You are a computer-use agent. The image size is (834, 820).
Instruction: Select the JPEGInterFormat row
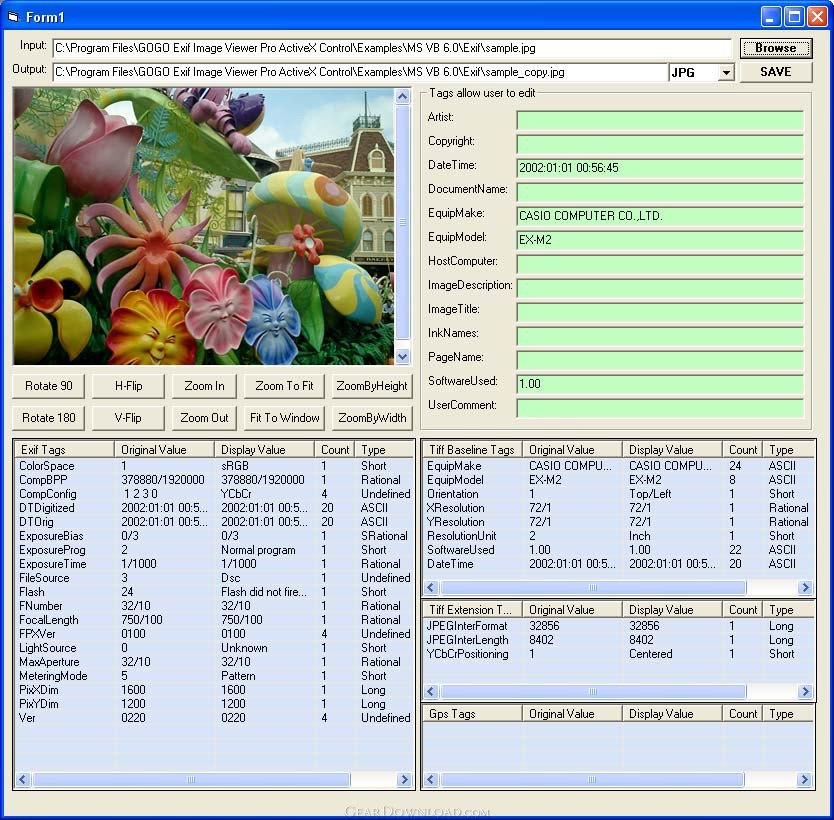[x=619, y=626]
